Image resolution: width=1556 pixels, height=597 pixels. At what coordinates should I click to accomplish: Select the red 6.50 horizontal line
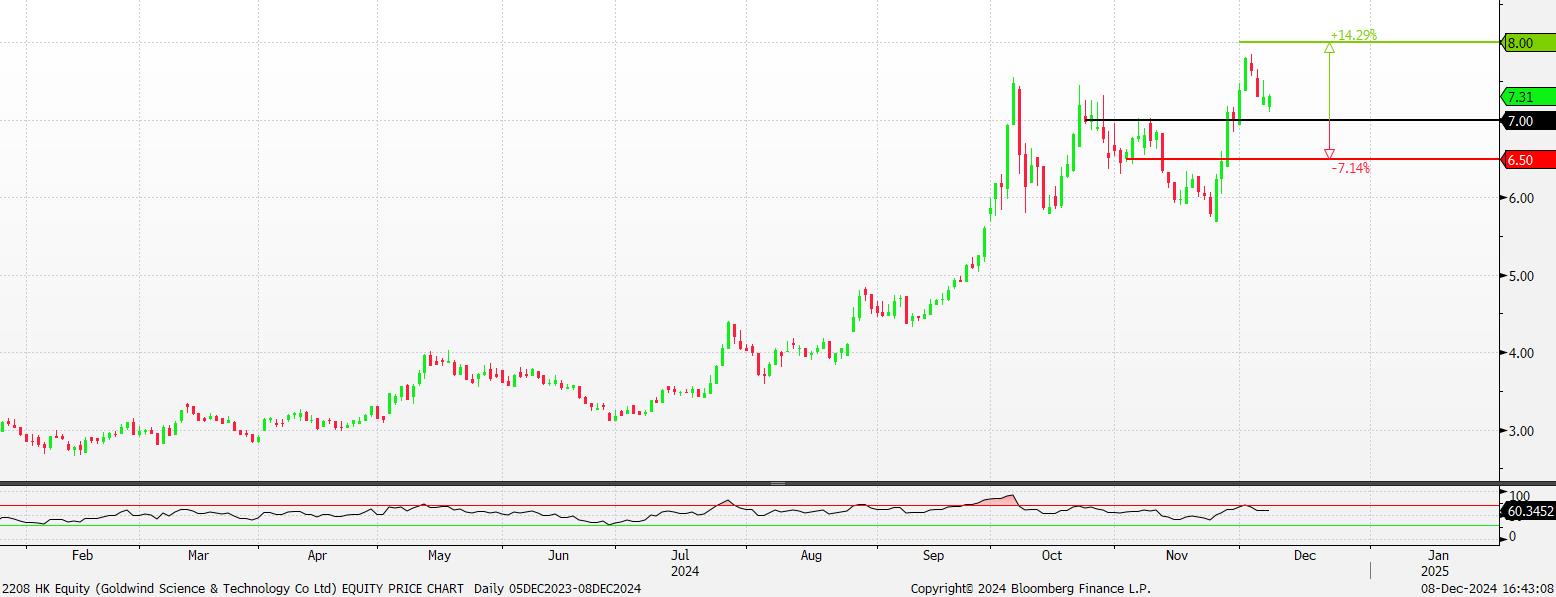click(1313, 159)
